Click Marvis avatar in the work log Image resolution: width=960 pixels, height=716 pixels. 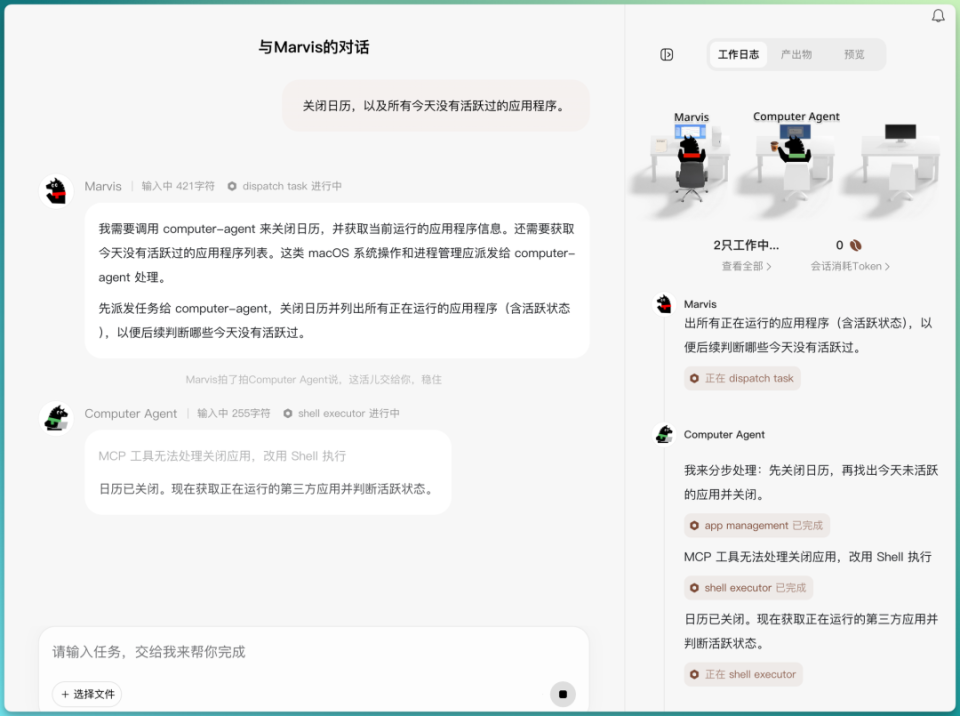click(x=664, y=304)
